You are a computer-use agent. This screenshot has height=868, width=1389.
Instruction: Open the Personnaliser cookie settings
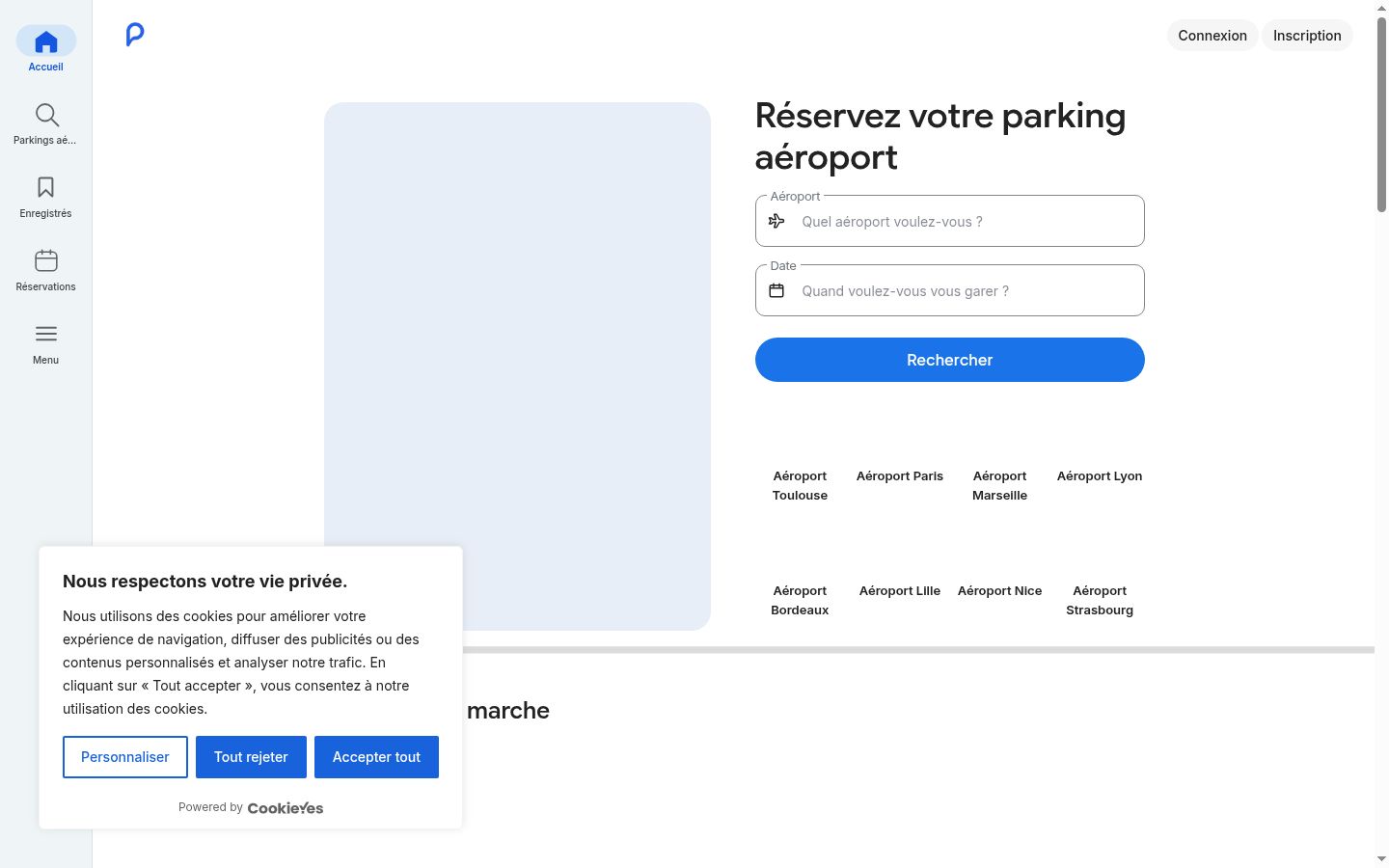[x=125, y=757]
